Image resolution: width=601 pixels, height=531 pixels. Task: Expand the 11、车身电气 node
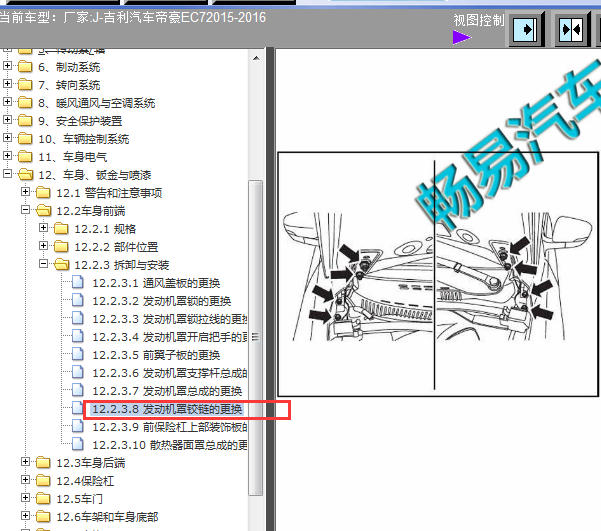point(7,156)
